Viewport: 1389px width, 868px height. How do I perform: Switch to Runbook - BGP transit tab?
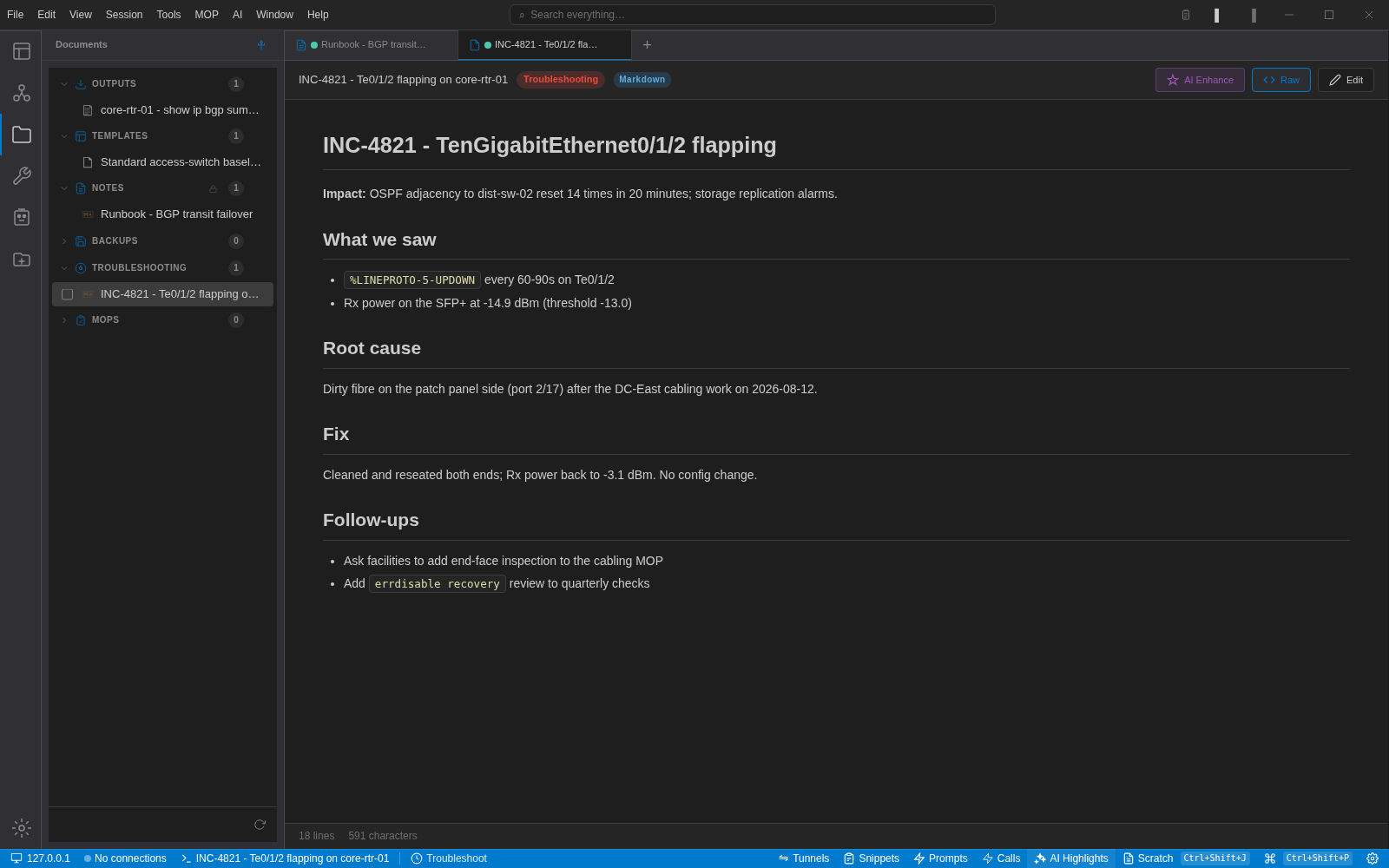(x=371, y=45)
